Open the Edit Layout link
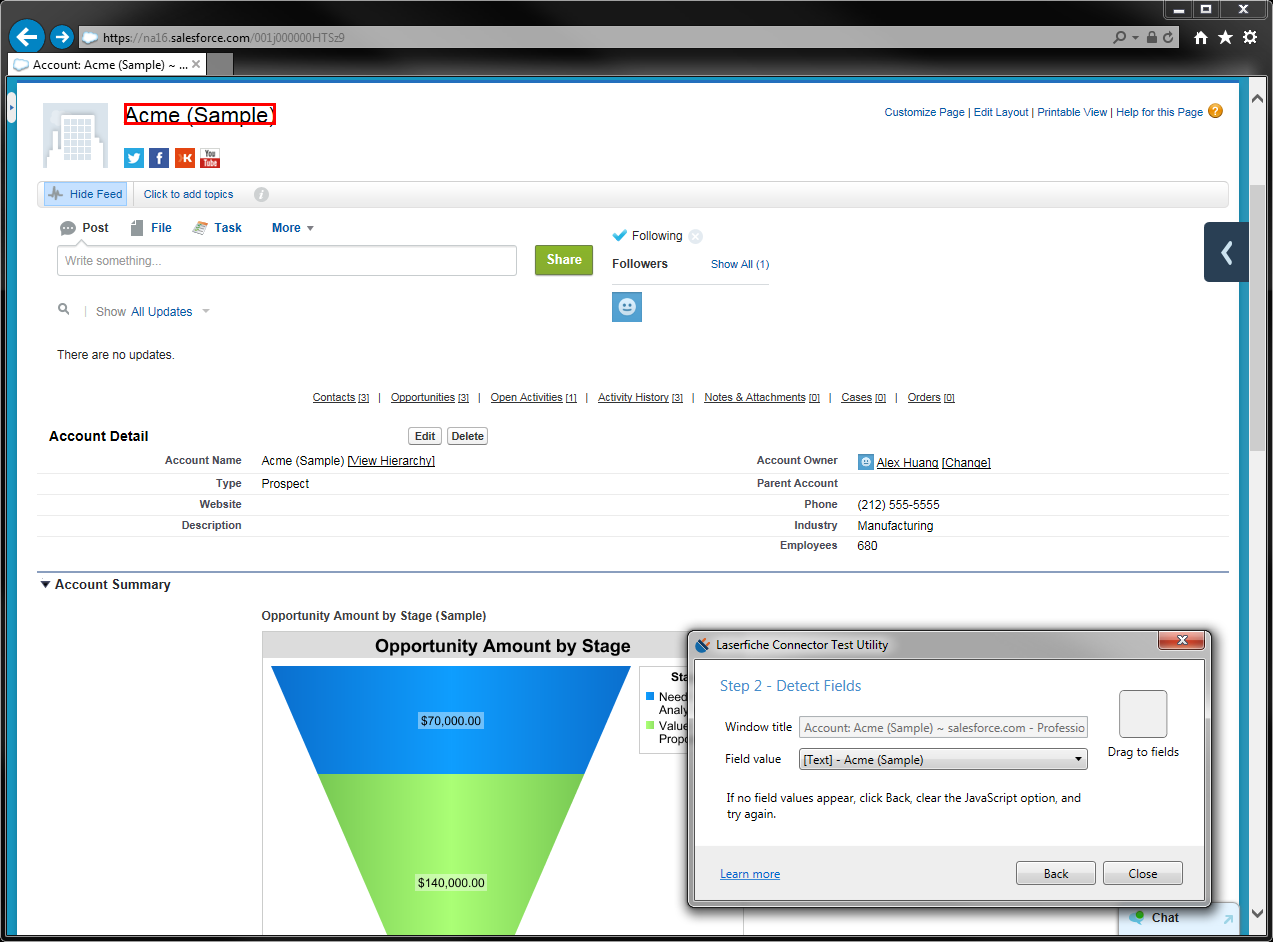The image size is (1273, 942). tap(1001, 112)
